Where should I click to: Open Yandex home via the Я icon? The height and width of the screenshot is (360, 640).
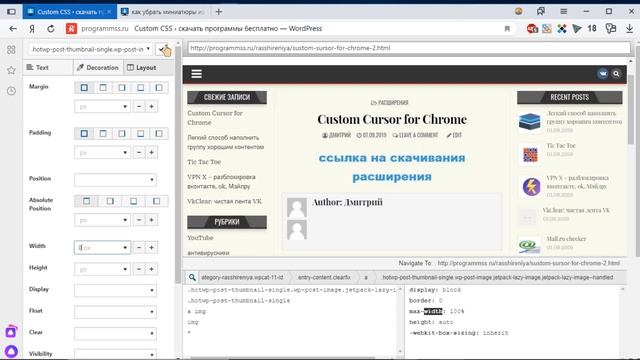(x=32, y=29)
